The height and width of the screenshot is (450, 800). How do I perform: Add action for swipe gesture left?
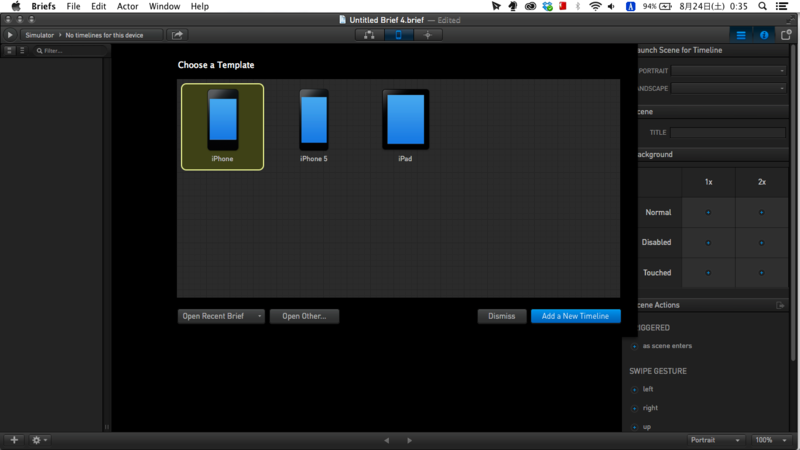click(x=635, y=390)
